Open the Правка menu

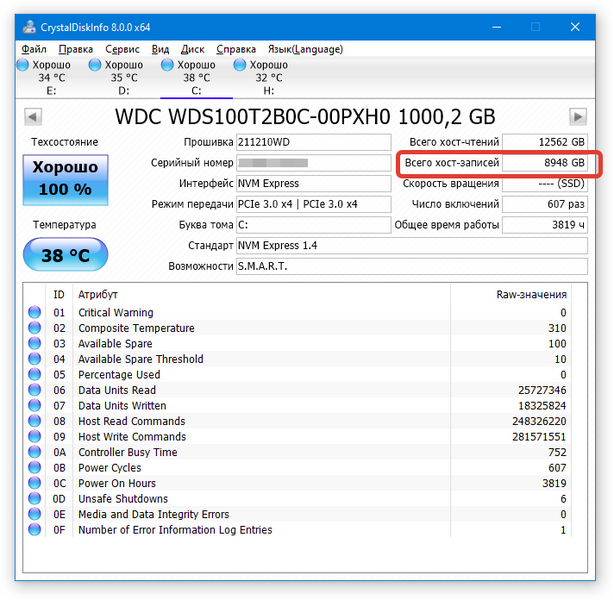(75, 49)
